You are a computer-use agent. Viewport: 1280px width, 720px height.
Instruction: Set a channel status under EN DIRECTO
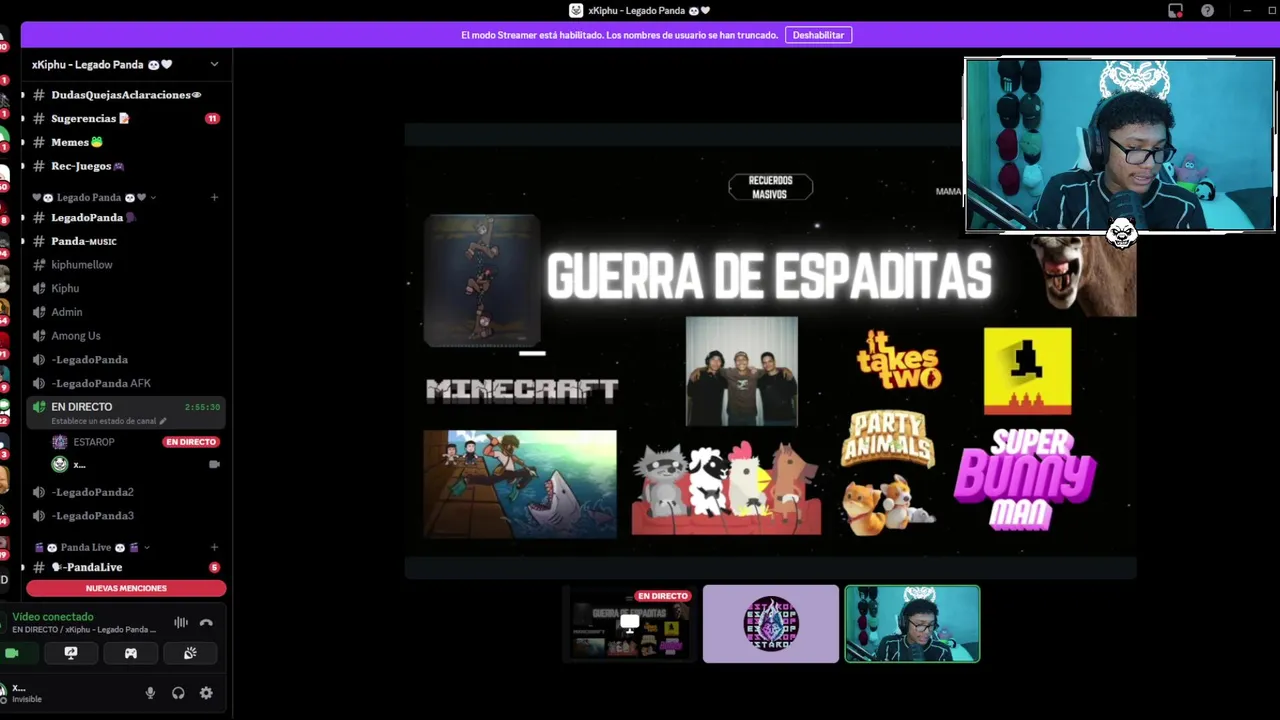(x=109, y=421)
